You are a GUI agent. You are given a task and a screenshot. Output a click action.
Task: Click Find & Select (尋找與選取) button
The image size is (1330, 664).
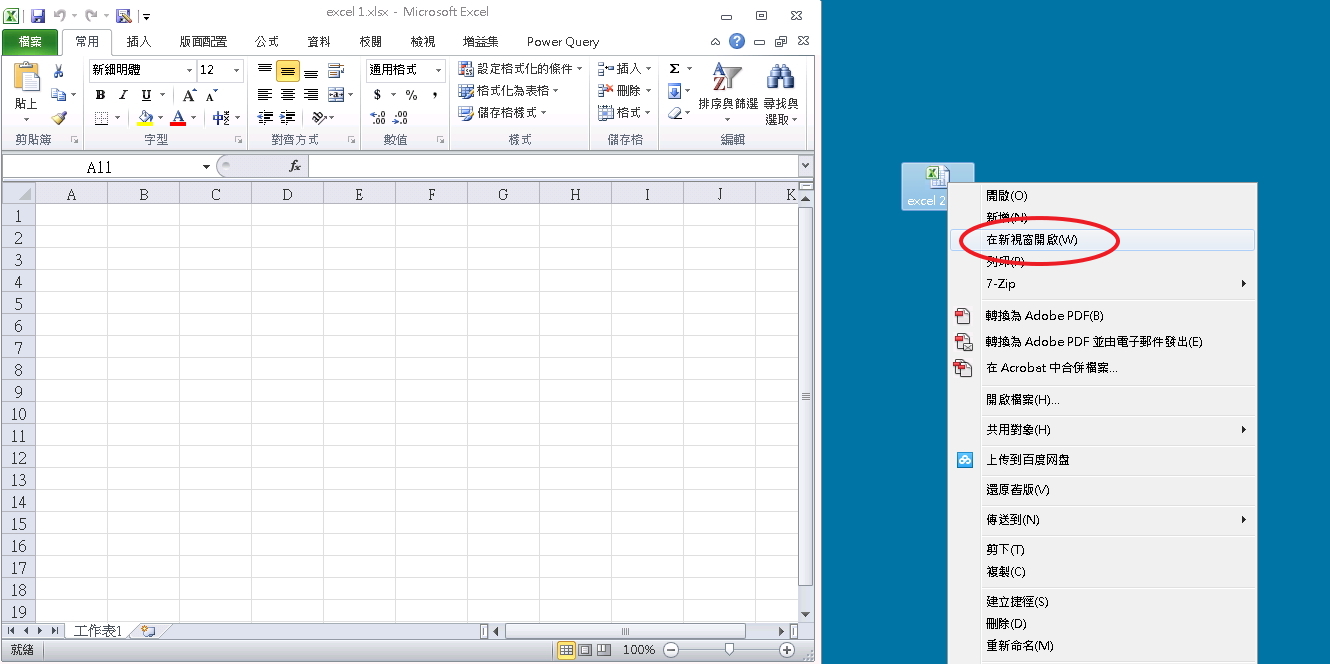point(781,93)
